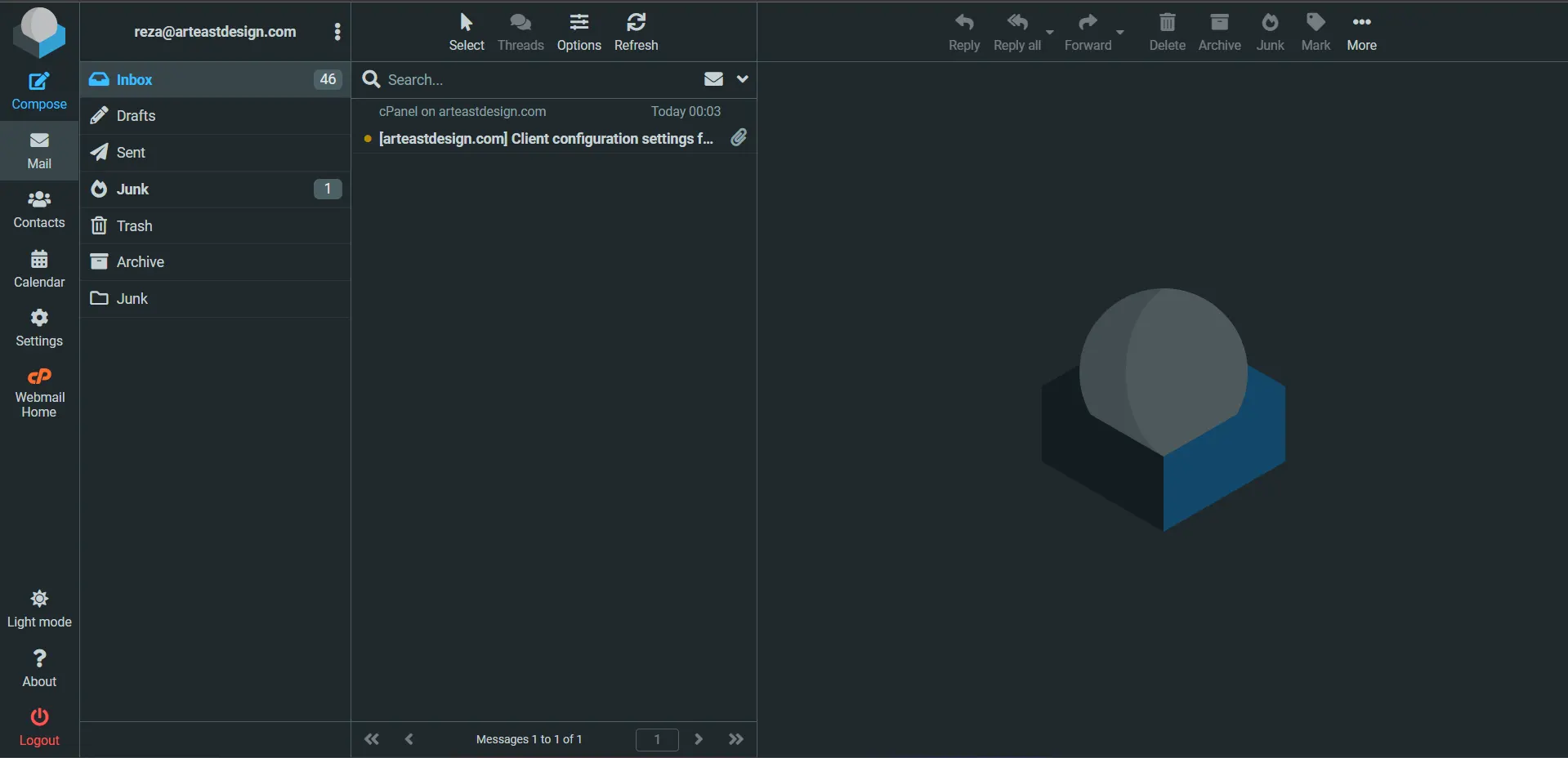Open the cPanel client configuration email
Image resolution: width=1568 pixels, height=758 pixels.
pyautogui.click(x=545, y=138)
